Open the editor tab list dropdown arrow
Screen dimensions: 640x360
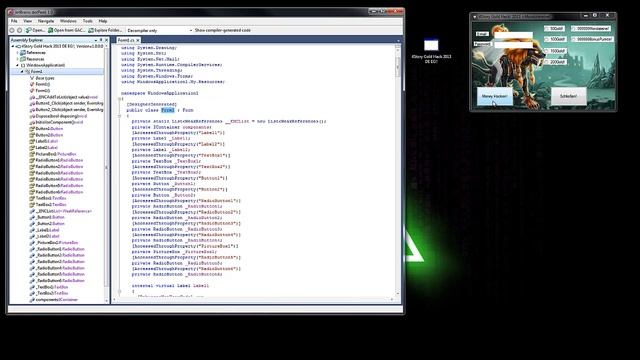point(398,40)
